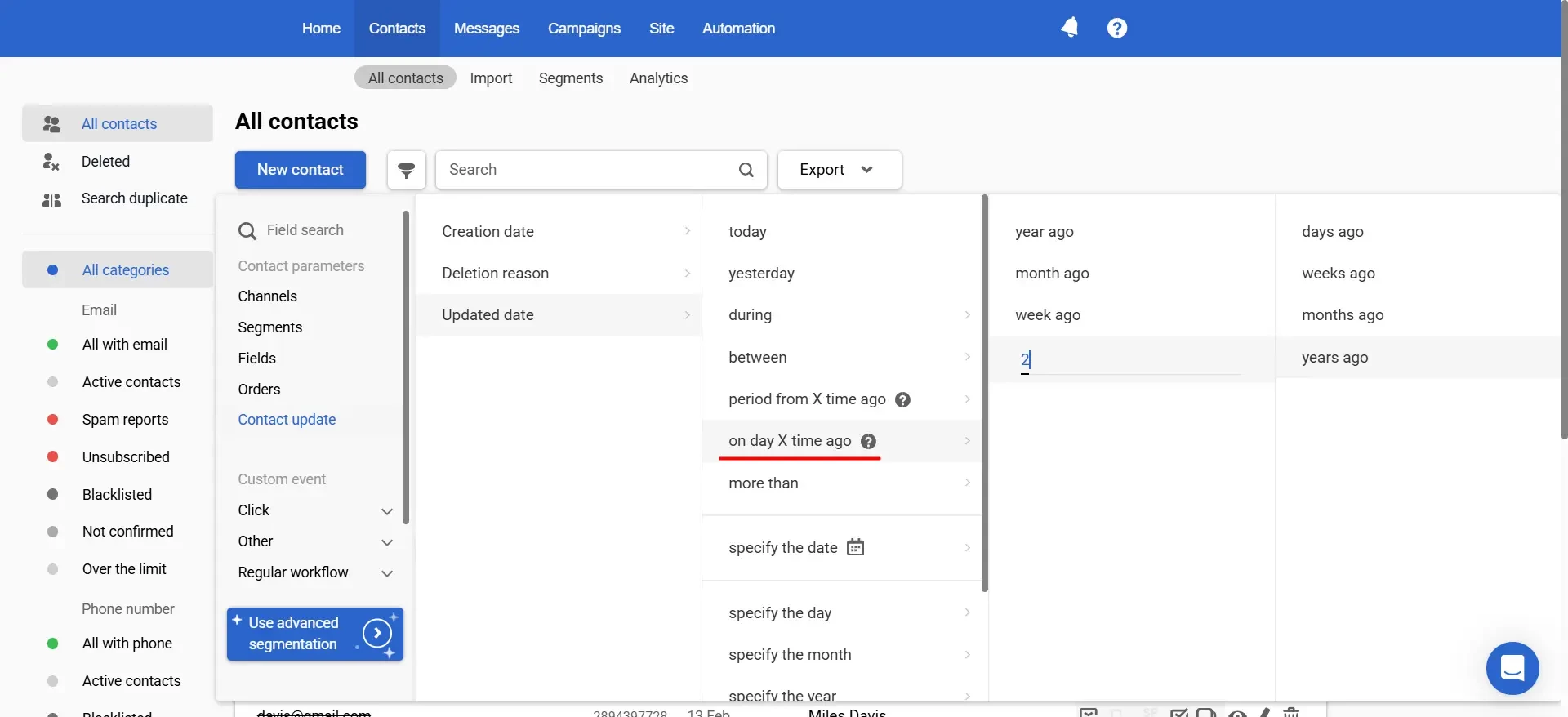Click calendar icon next to 'specify the date'
The width and height of the screenshot is (1568, 717).
855,547
